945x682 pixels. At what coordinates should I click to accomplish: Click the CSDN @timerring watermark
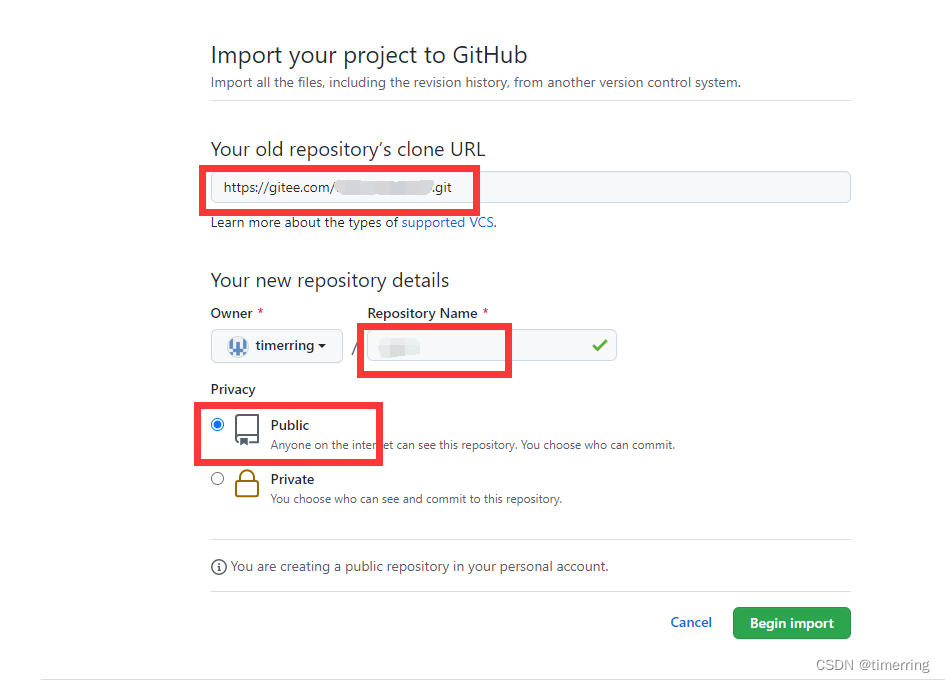872,665
